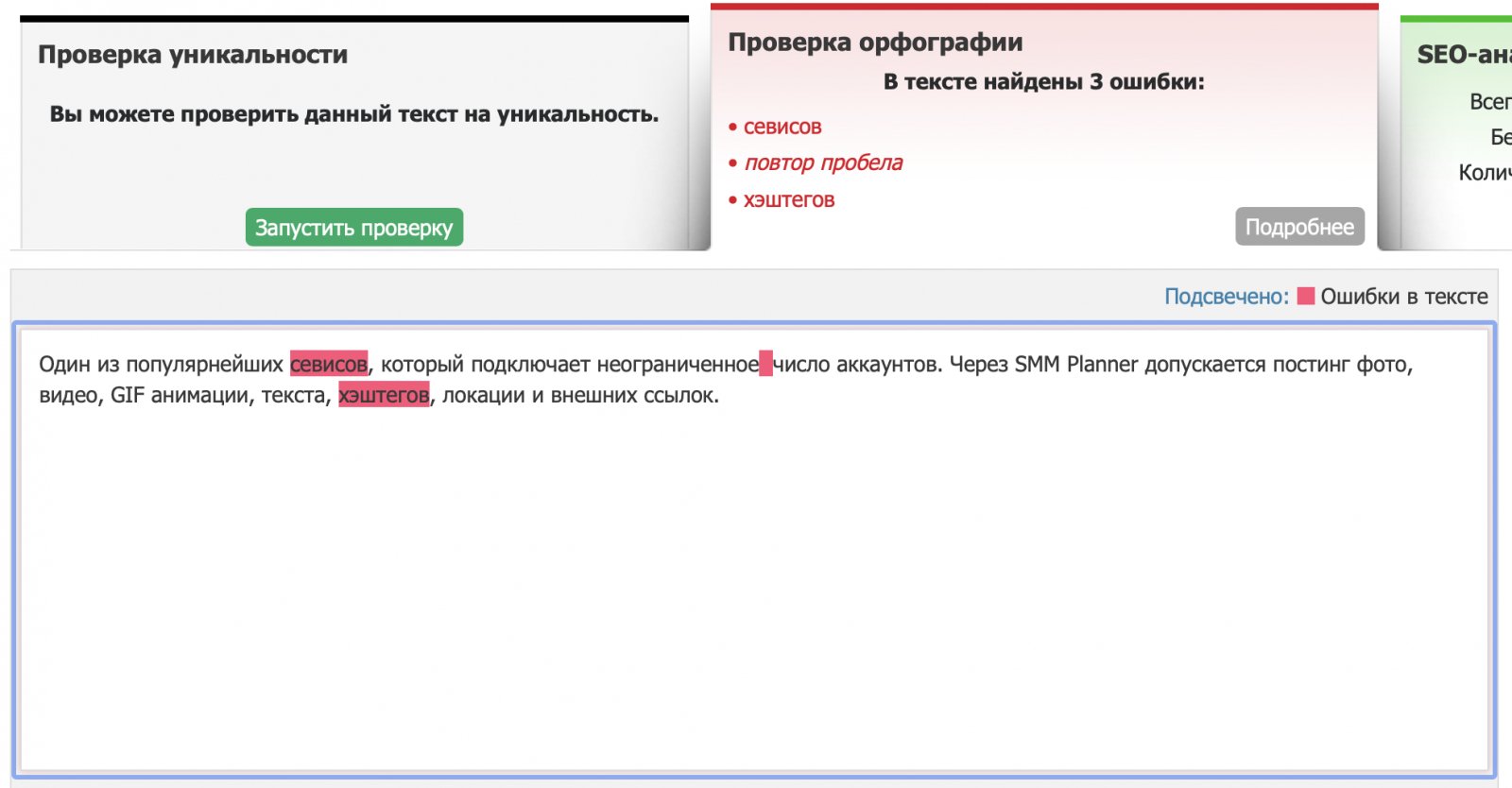Click the Ошибки в тексте legend label
The width and height of the screenshot is (1512, 788).
click(x=1404, y=297)
